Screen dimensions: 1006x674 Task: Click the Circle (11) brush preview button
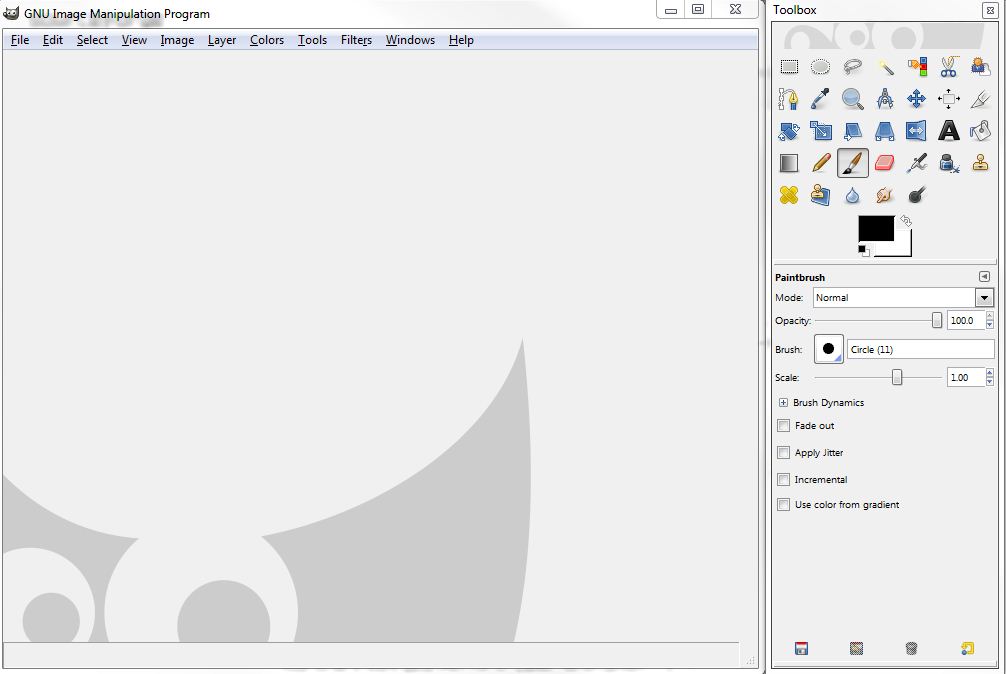(x=829, y=349)
